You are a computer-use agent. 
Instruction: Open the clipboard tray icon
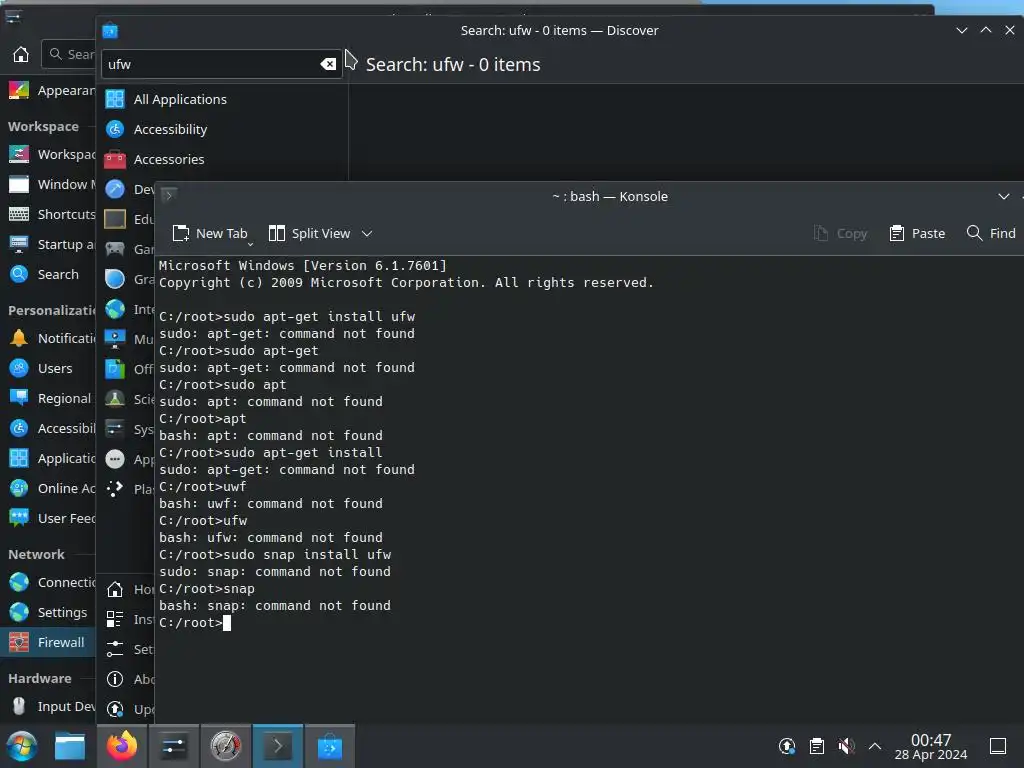[817, 746]
